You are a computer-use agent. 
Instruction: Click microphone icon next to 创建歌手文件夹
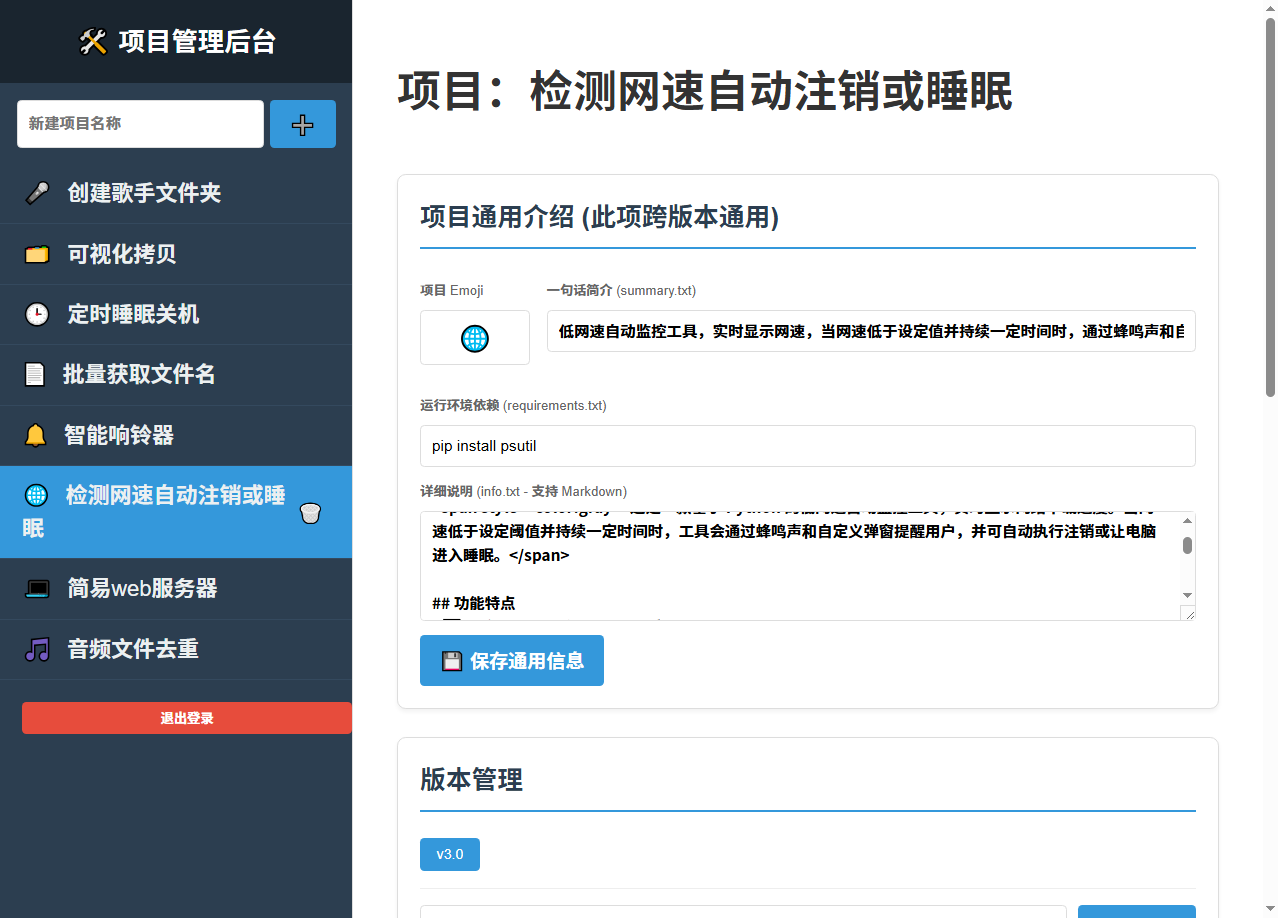pyautogui.click(x=37, y=193)
